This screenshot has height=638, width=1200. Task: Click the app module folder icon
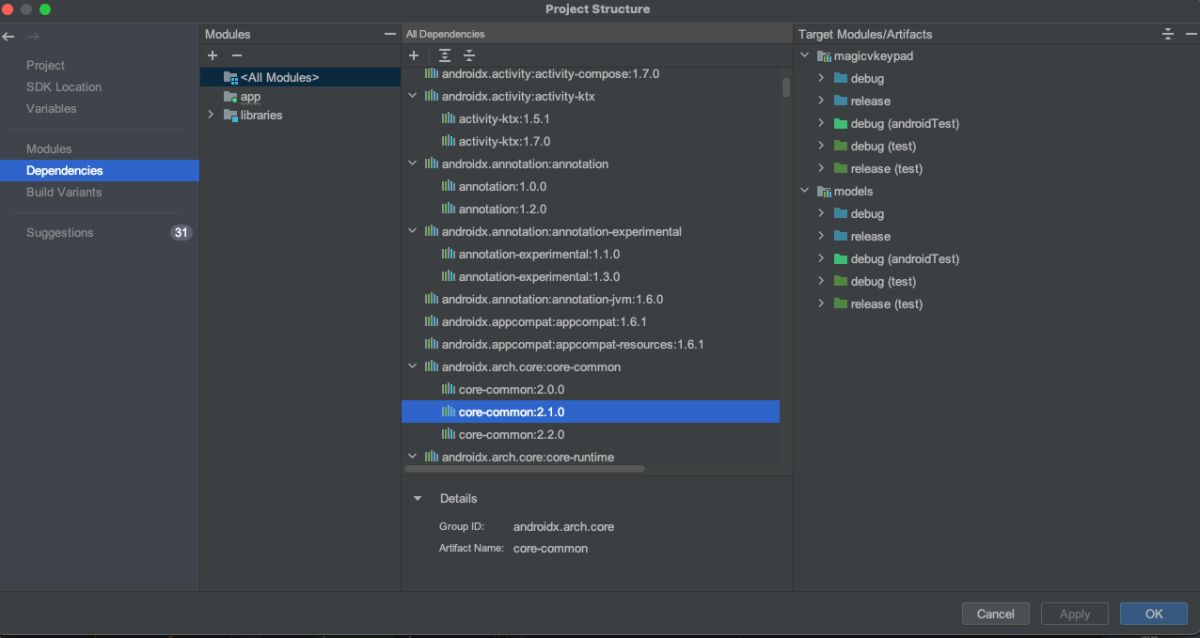231,97
